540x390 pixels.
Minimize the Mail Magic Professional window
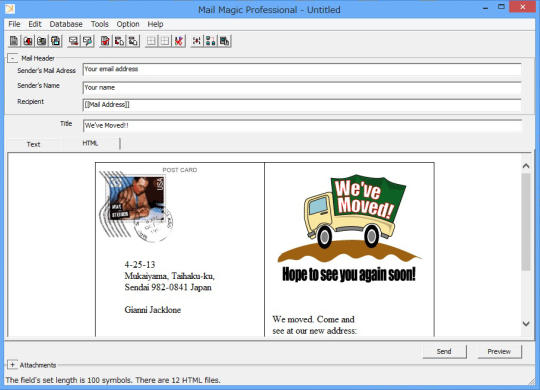486,8
